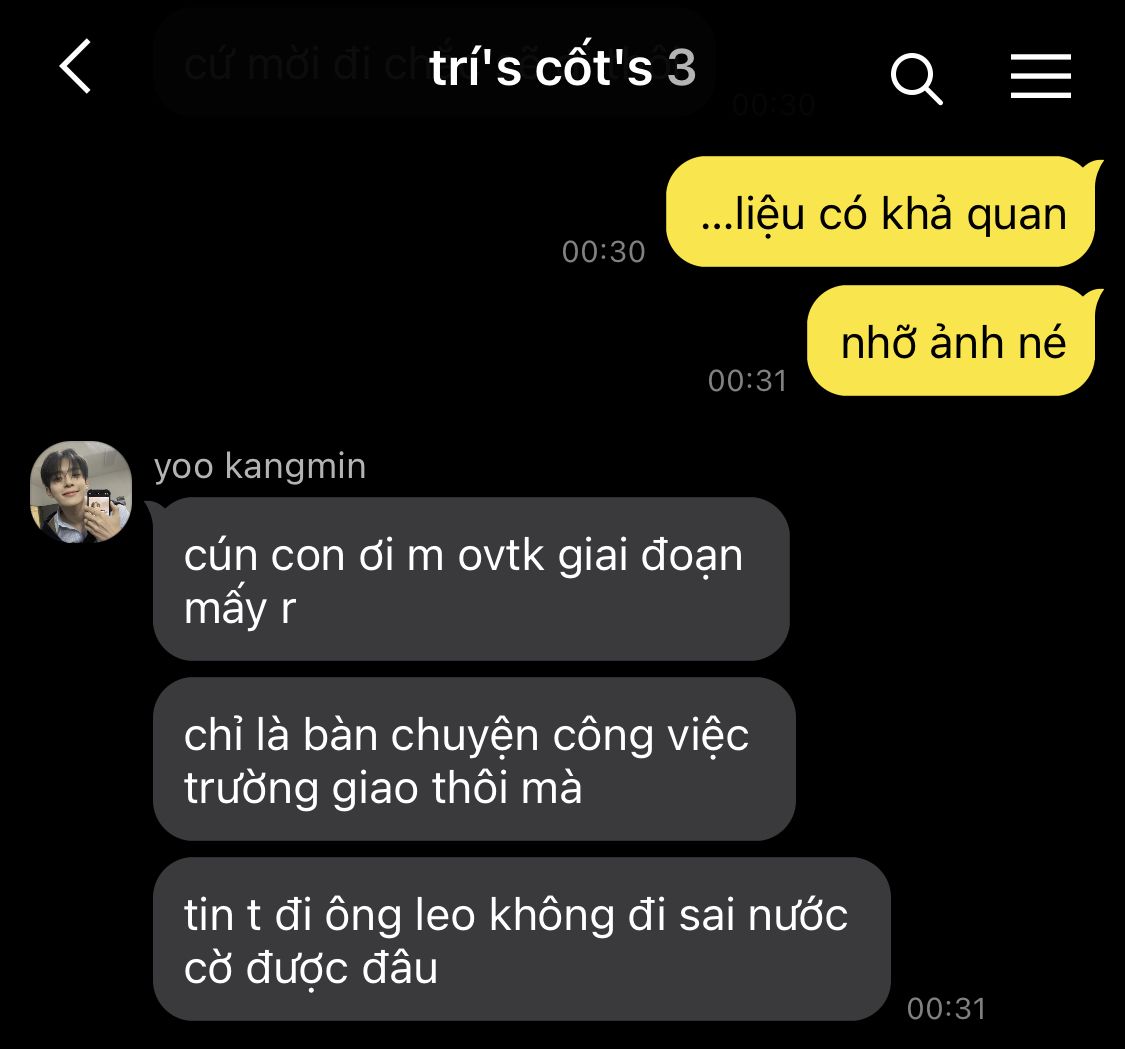The height and width of the screenshot is (1049, 1125).
Task: Go back using the left arrow
Action: click(x=75, y=66)
